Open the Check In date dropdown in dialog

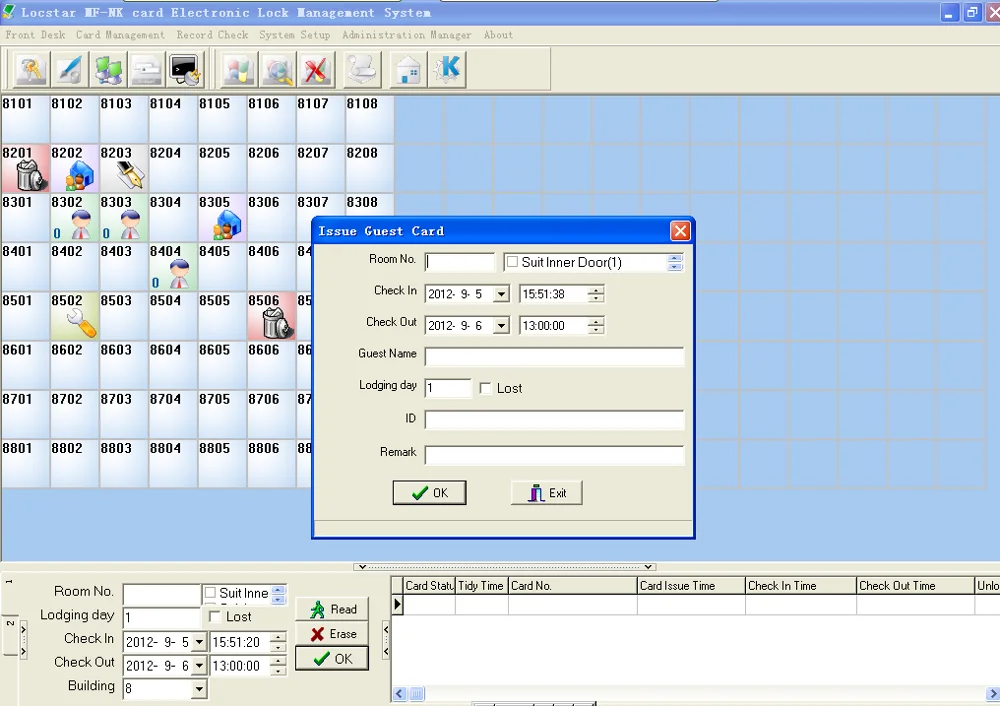[x=501, y=295]
